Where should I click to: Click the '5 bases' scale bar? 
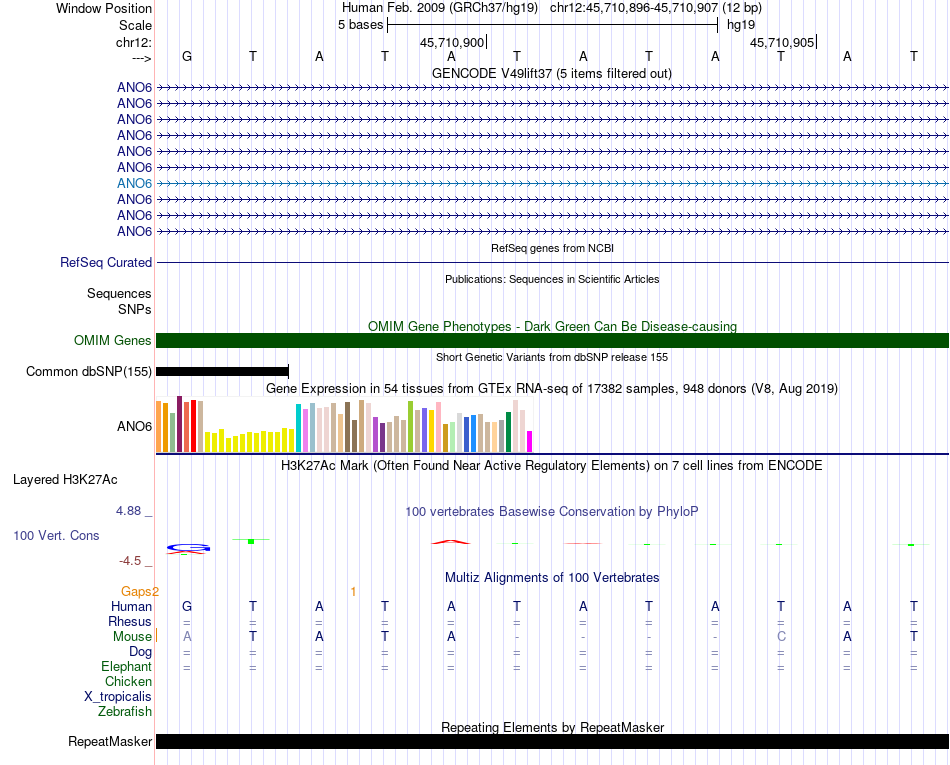click(552, 25)
